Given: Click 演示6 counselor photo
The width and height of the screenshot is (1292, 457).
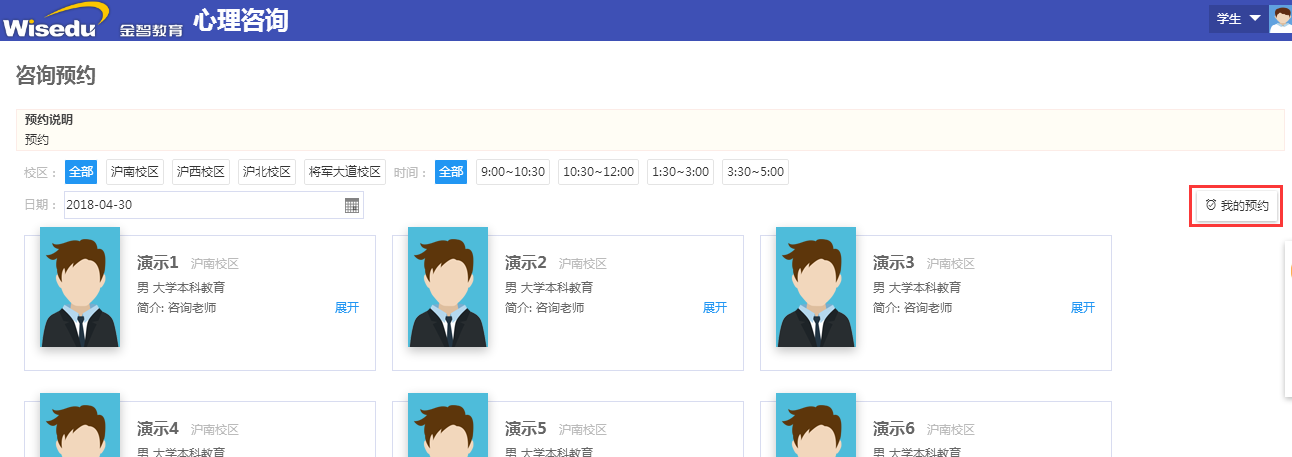Looking at the screenshot, I should [x=816, y=425].
